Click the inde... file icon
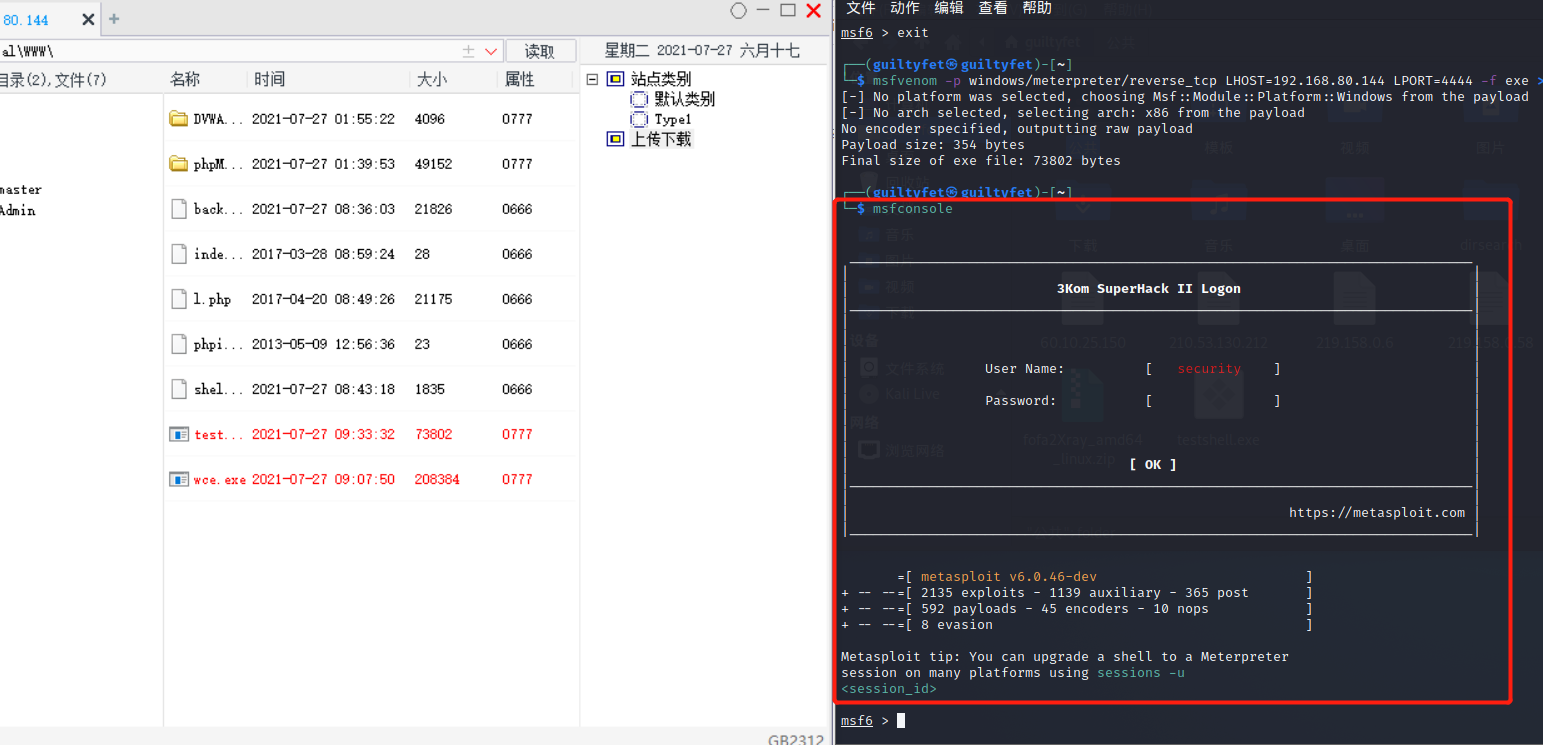 179,254
